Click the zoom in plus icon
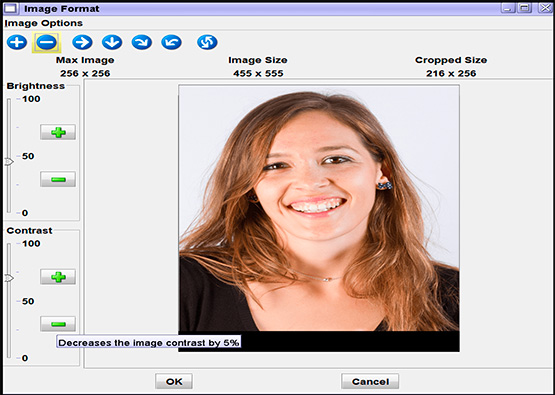The width and height of the screenshot is (555, 395). coord(17,42)
